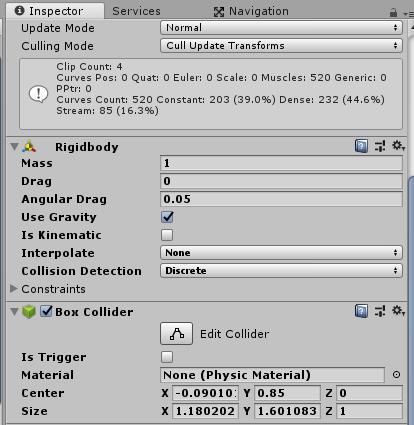Screen dimensions: 414x425
Task: Click the Navigation tab icon
Action: click(x=218, y=12)
